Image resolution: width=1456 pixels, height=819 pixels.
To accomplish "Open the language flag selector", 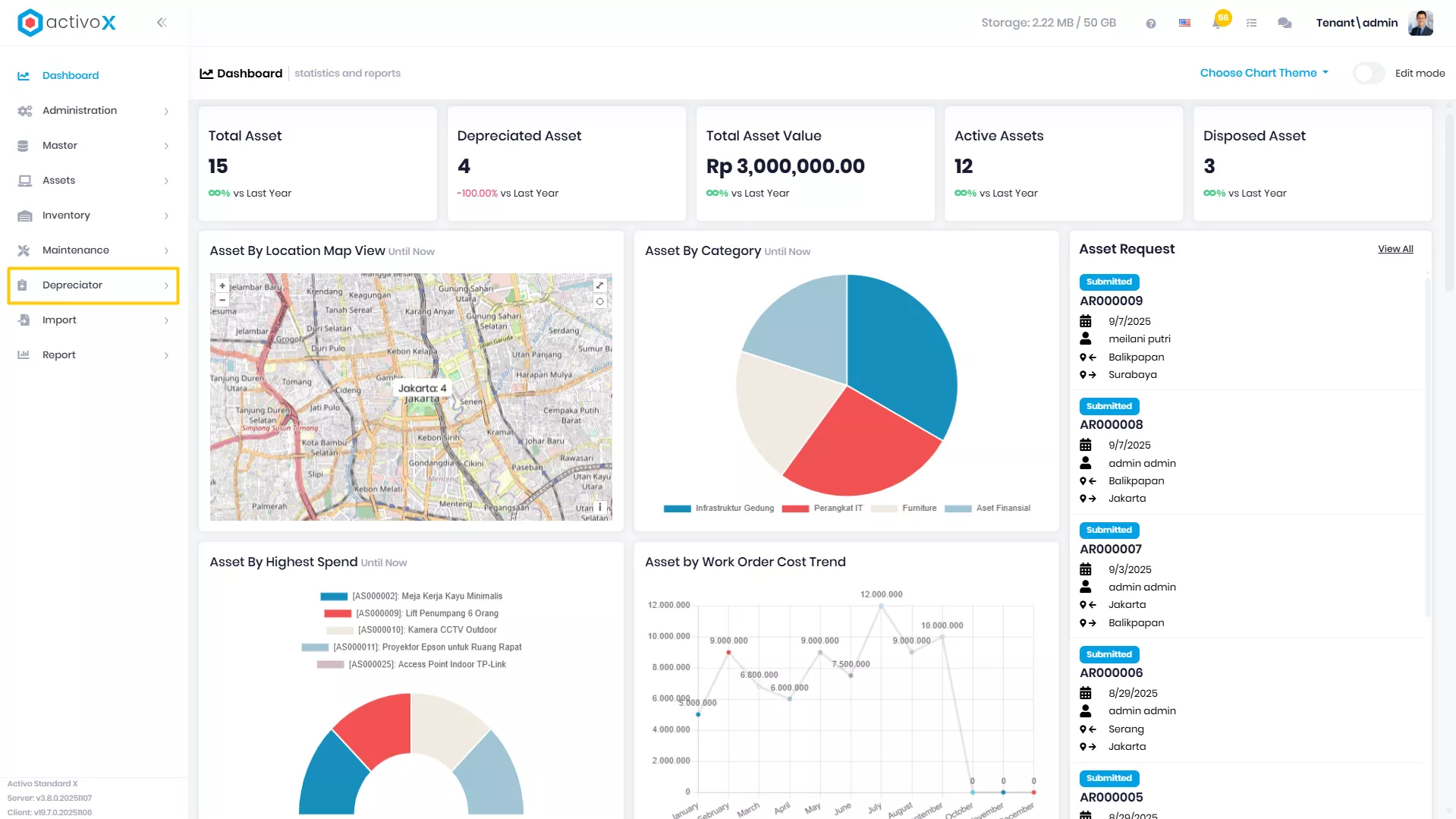I will 1184,24.
